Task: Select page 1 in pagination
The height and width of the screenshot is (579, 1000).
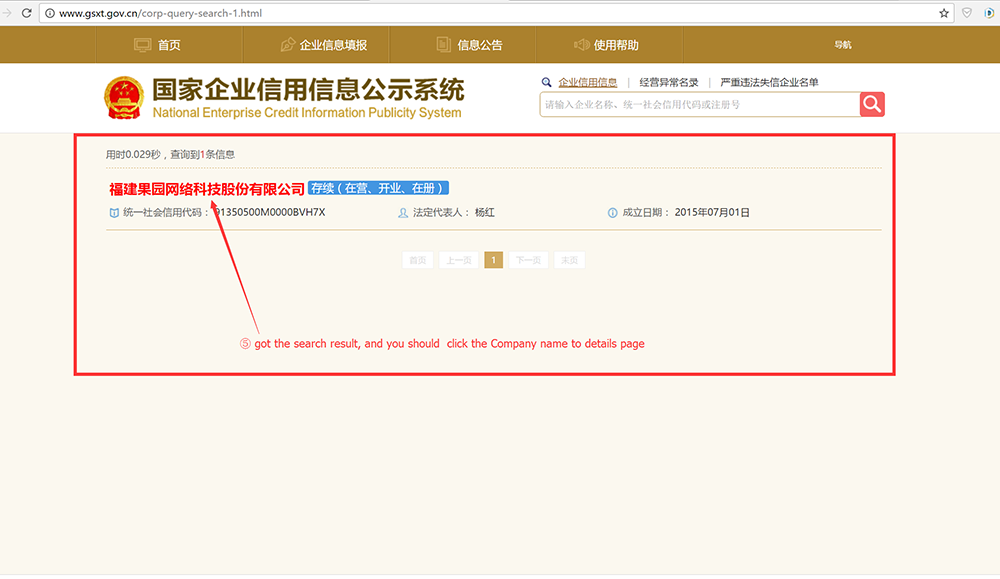Action: (494, 260)
